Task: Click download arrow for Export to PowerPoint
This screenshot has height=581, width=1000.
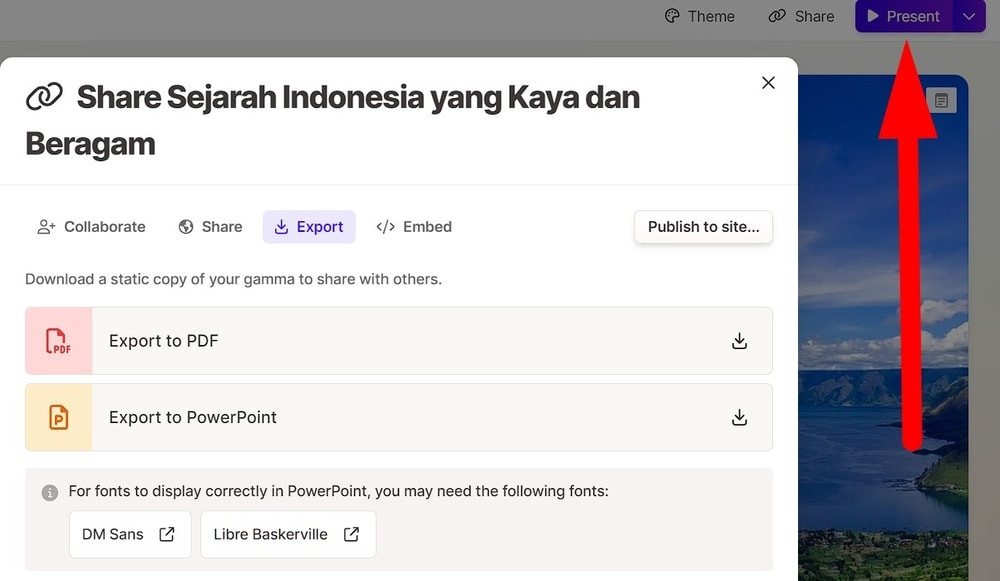Action: coord(739,418)
